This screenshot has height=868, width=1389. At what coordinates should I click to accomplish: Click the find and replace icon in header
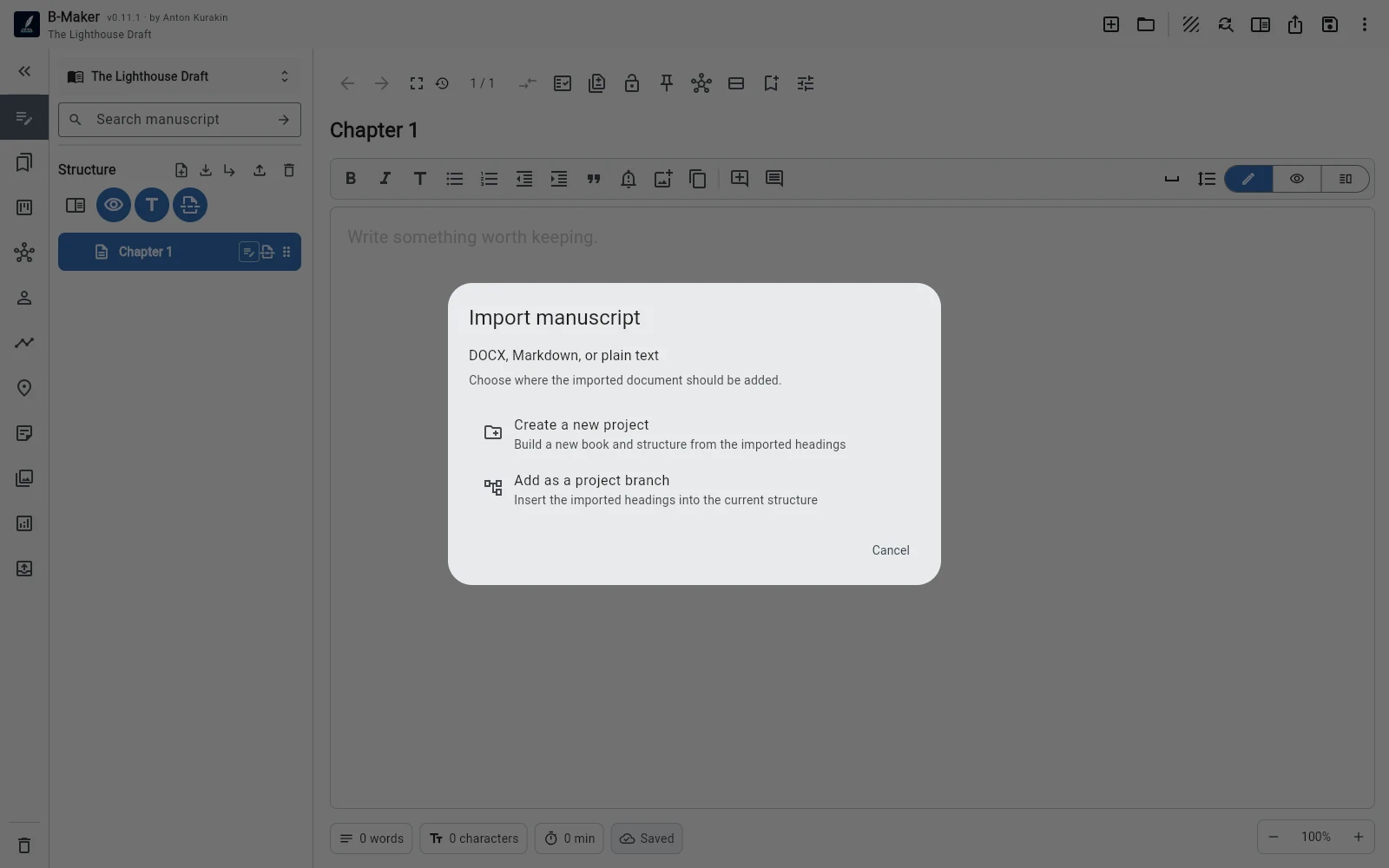[x=1226, y=24]
